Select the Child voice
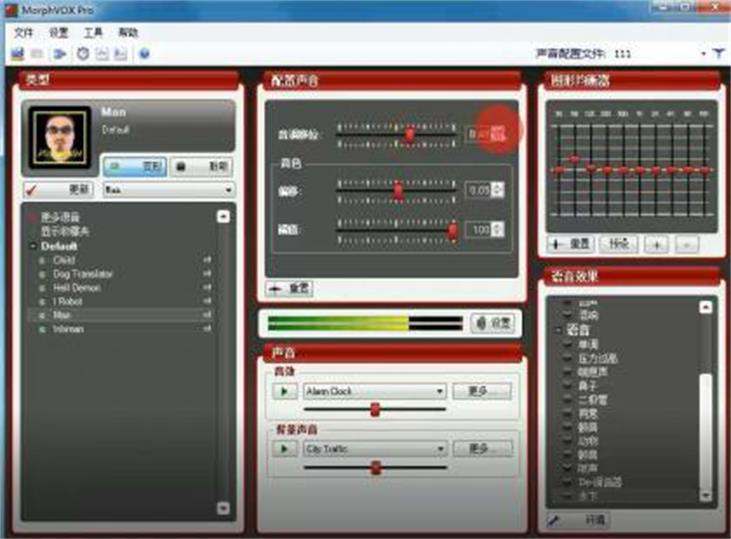731x539 pixels. (64, 260)
